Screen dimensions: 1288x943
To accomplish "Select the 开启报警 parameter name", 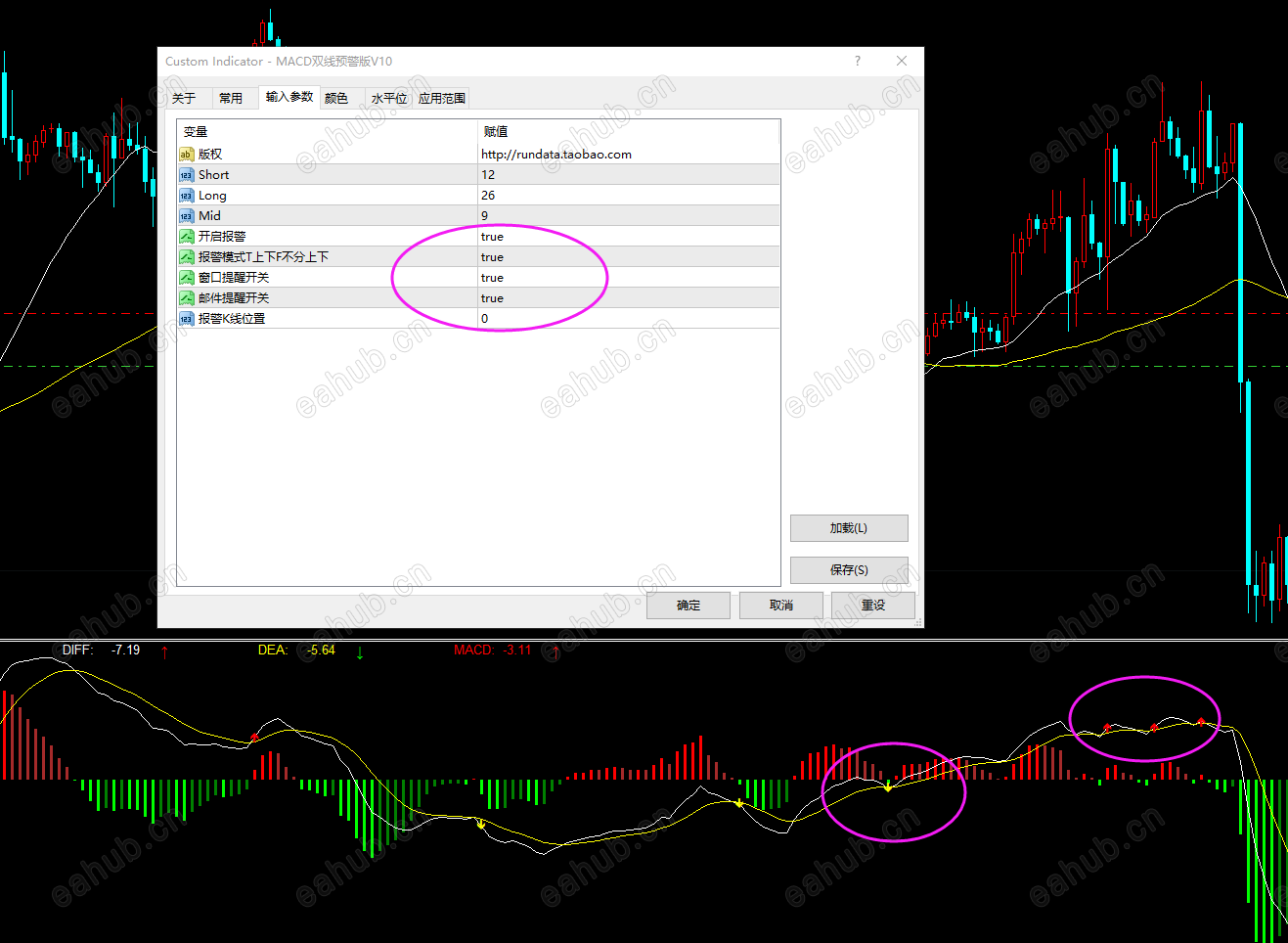I will 222,237.
